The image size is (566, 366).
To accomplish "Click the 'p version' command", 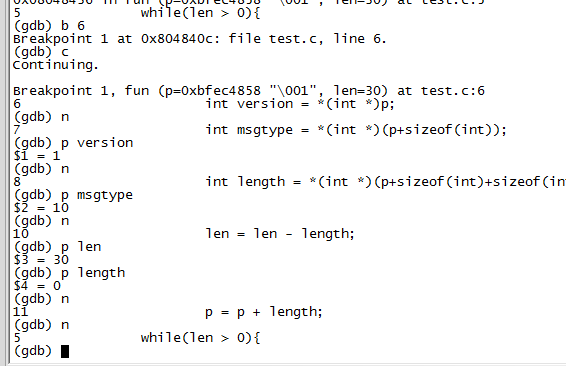I will [73, 143].
